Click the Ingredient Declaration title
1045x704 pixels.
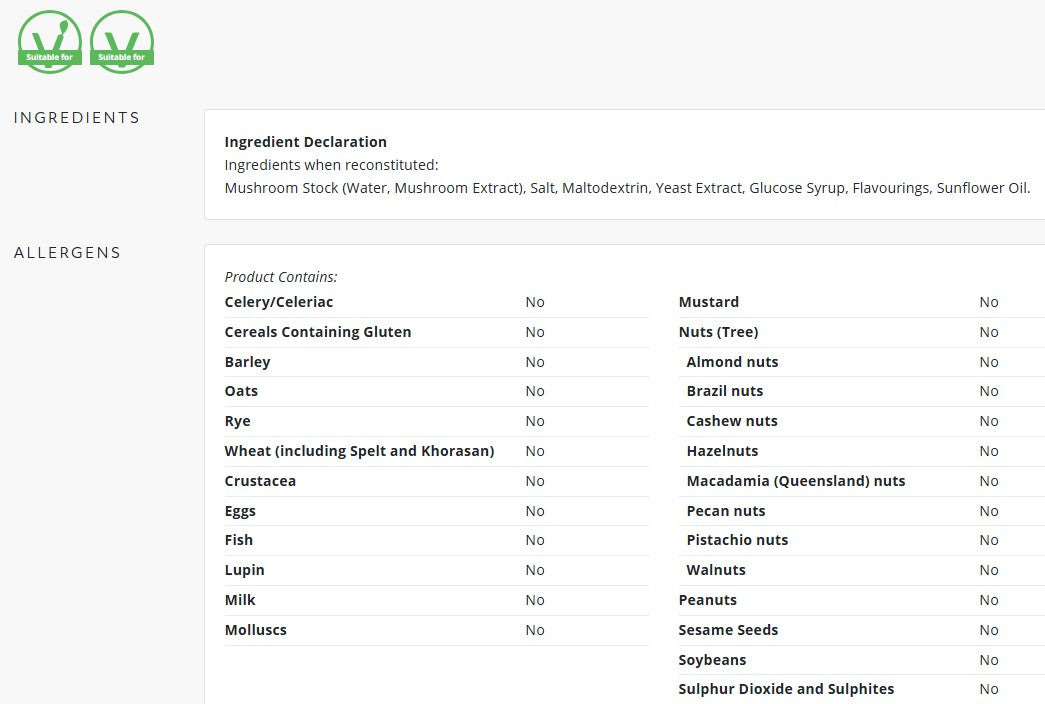(305, 142)
